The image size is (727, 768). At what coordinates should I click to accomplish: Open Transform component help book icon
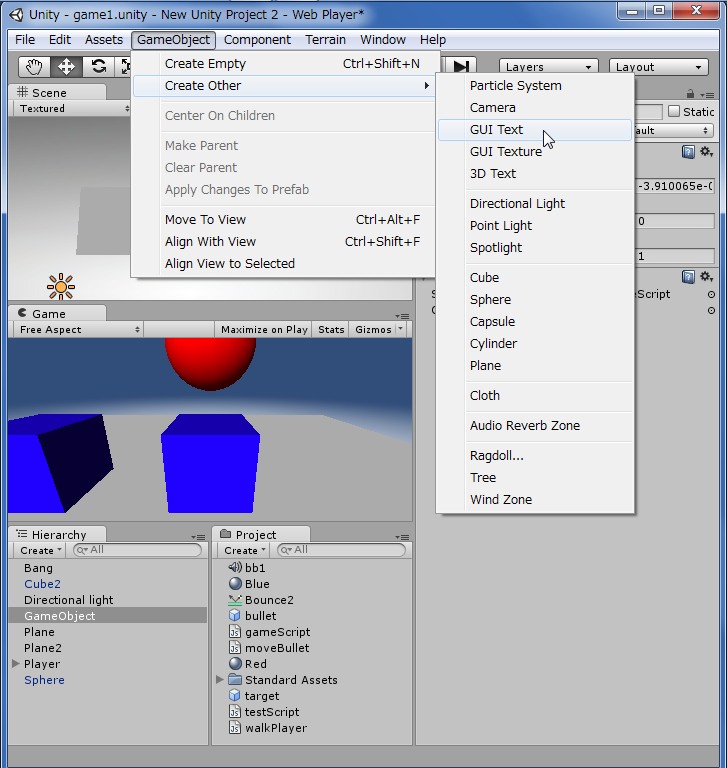pos(688,152)
